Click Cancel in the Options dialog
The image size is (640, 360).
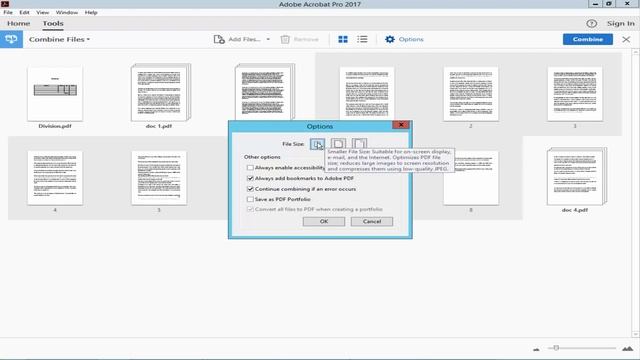click(x=372, y=221)
